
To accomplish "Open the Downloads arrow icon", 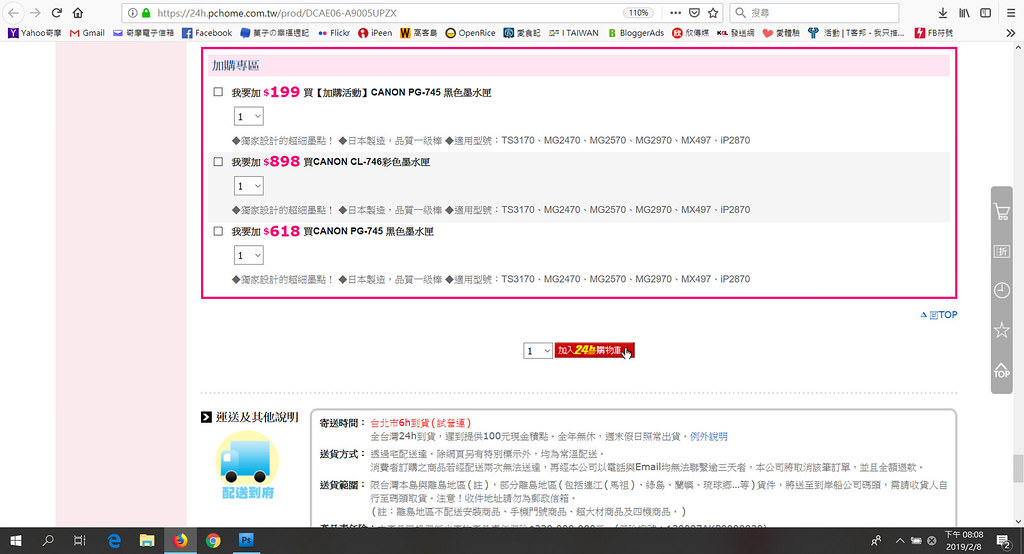I will (942, 12).
